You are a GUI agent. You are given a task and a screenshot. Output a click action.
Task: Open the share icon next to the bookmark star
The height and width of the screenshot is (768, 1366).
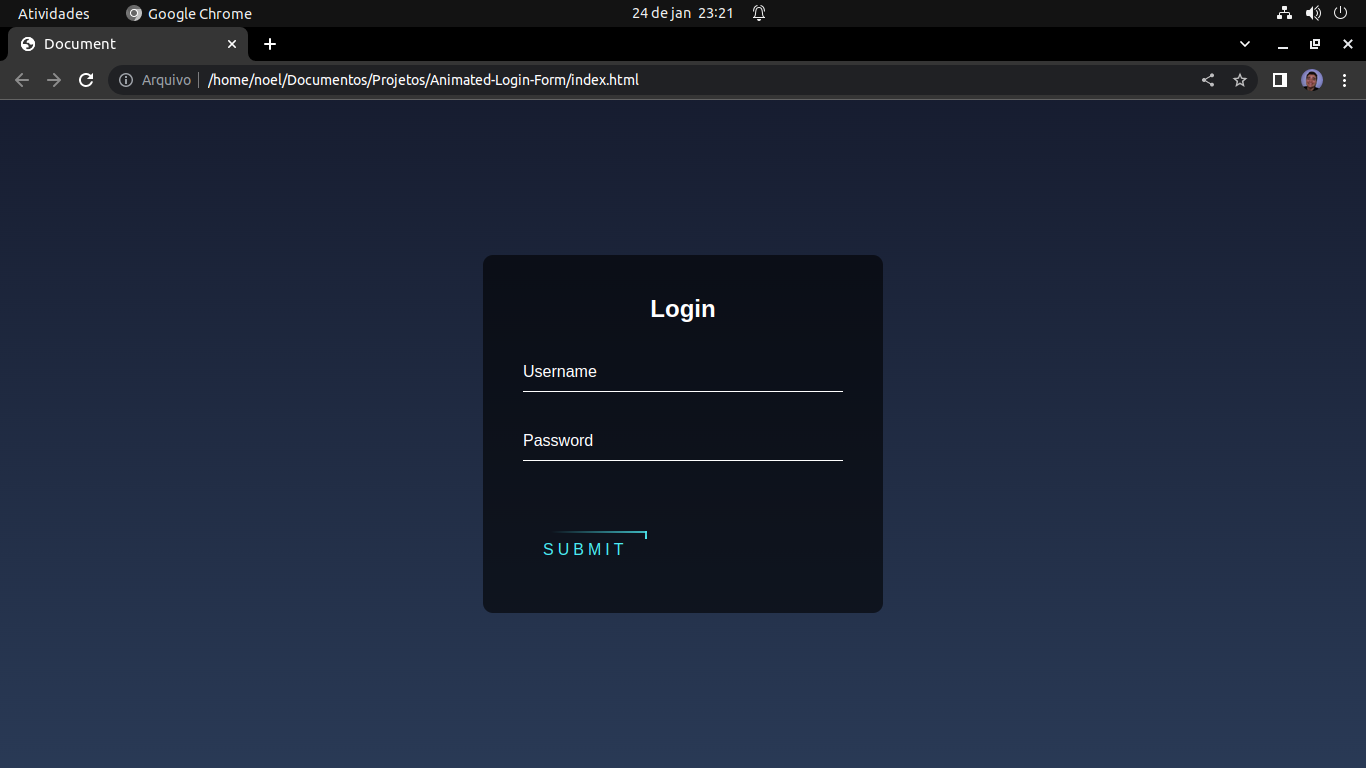[1207, 79]
